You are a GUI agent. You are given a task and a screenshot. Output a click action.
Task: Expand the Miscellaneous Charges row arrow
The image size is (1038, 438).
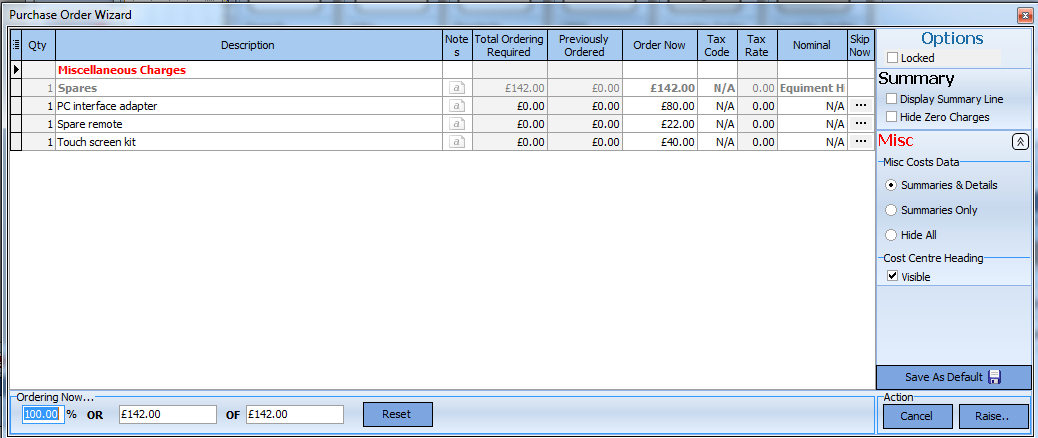tap(16, 71)
